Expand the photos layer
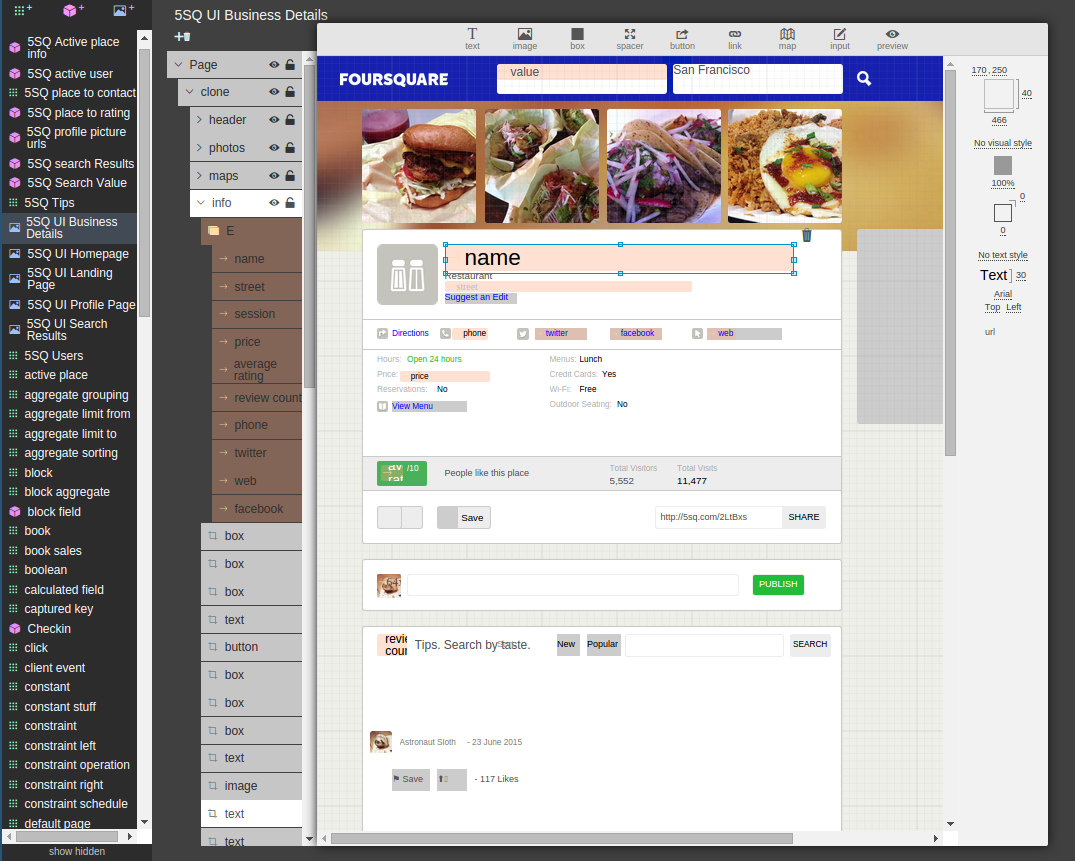Viewport: 1075px width, 861px height. pyautogui.click(x=199, y=148)
